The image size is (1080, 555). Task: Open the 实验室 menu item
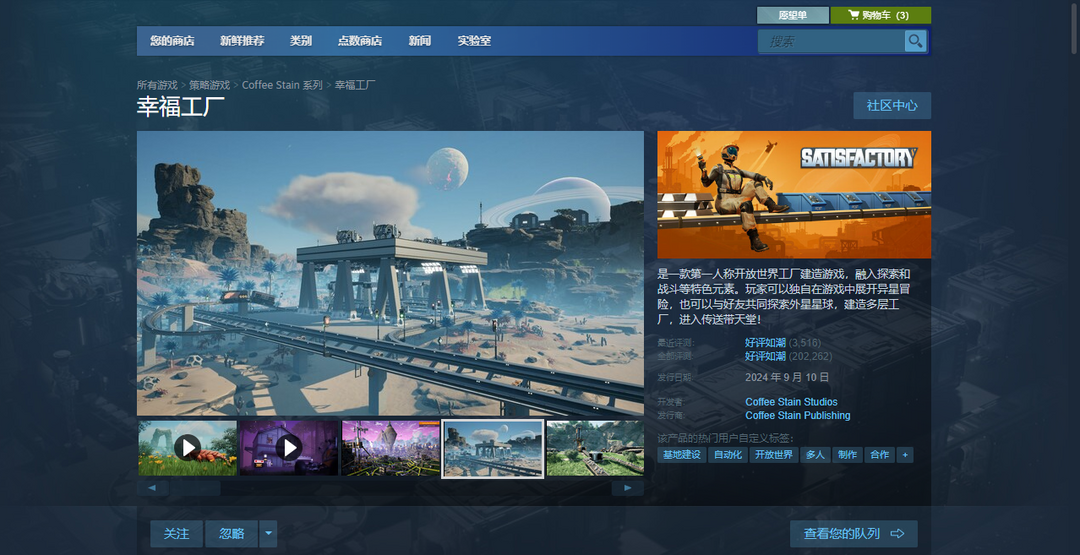(x=475, y=41)
